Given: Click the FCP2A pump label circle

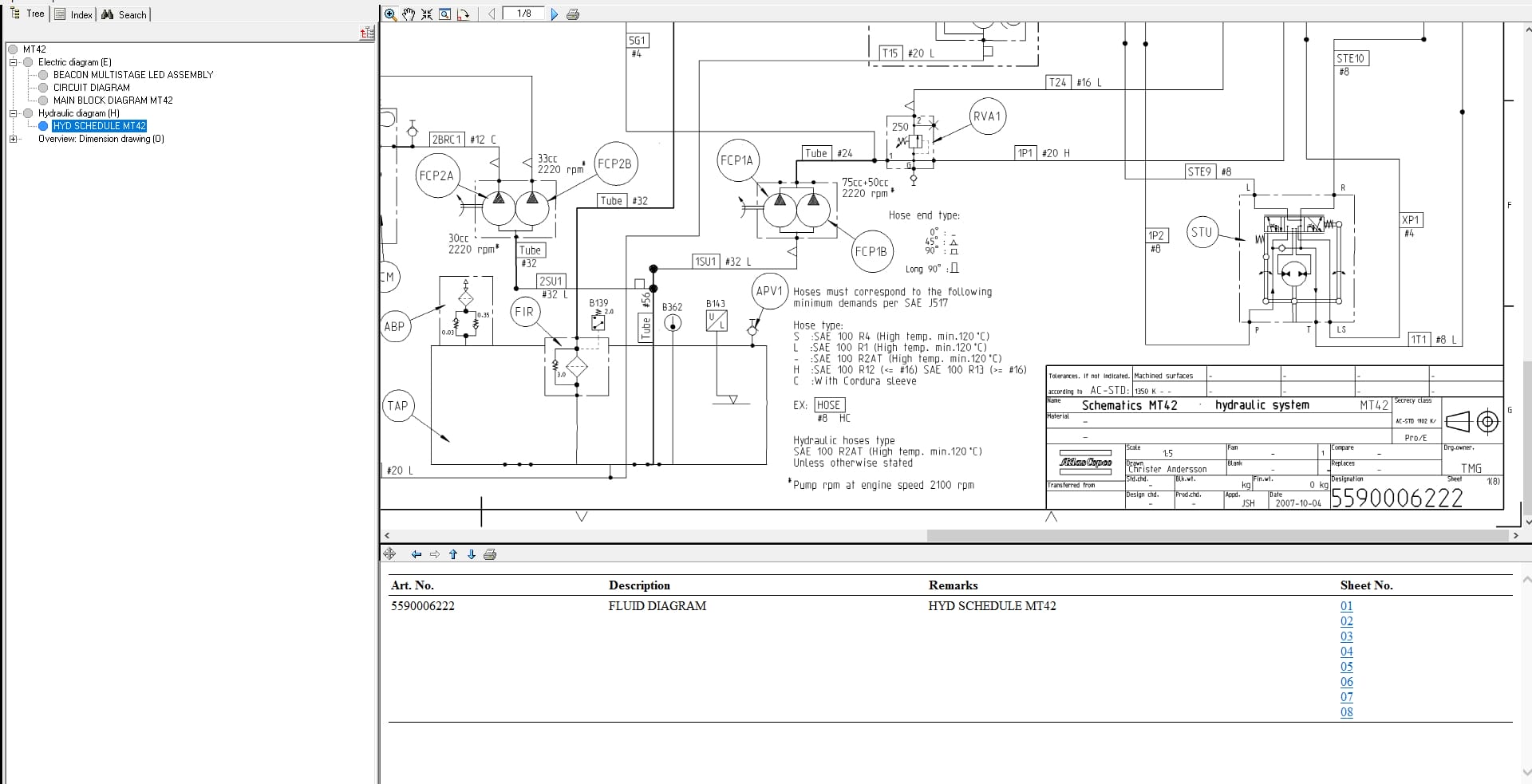Looking at the screenshot, I should click(x=436, y=176).
